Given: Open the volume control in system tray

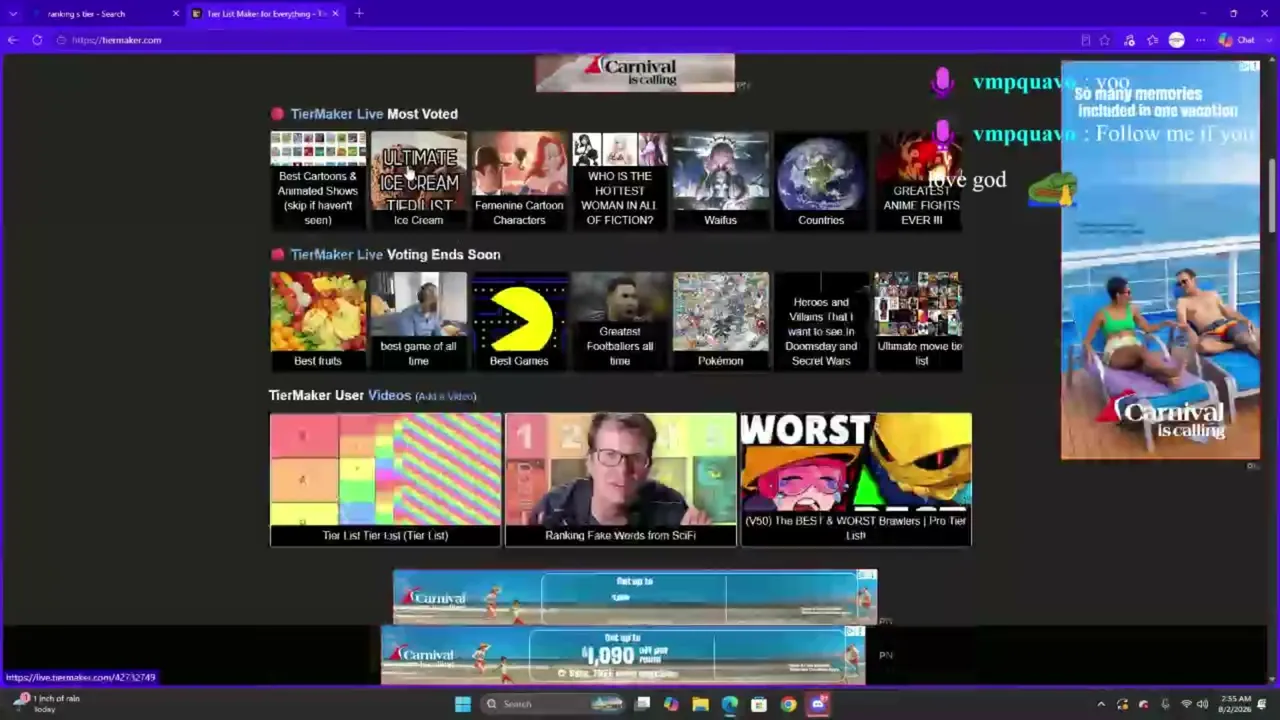Looking at the screenshot, I should click(1202, 704).
